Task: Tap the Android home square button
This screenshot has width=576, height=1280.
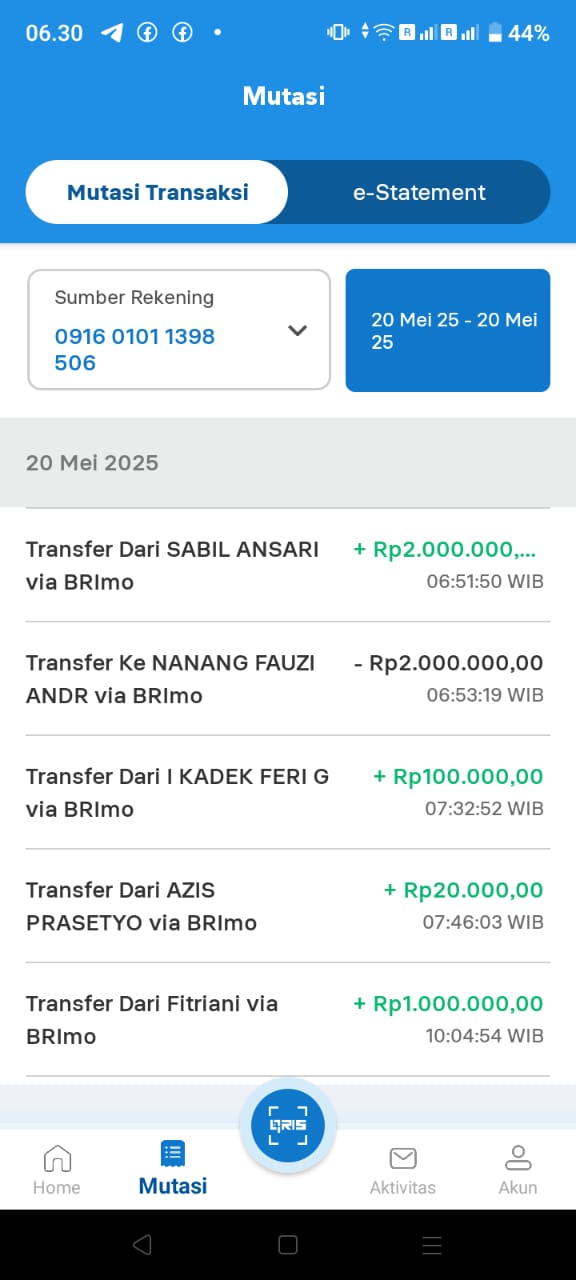Action: click(288, 1244)
